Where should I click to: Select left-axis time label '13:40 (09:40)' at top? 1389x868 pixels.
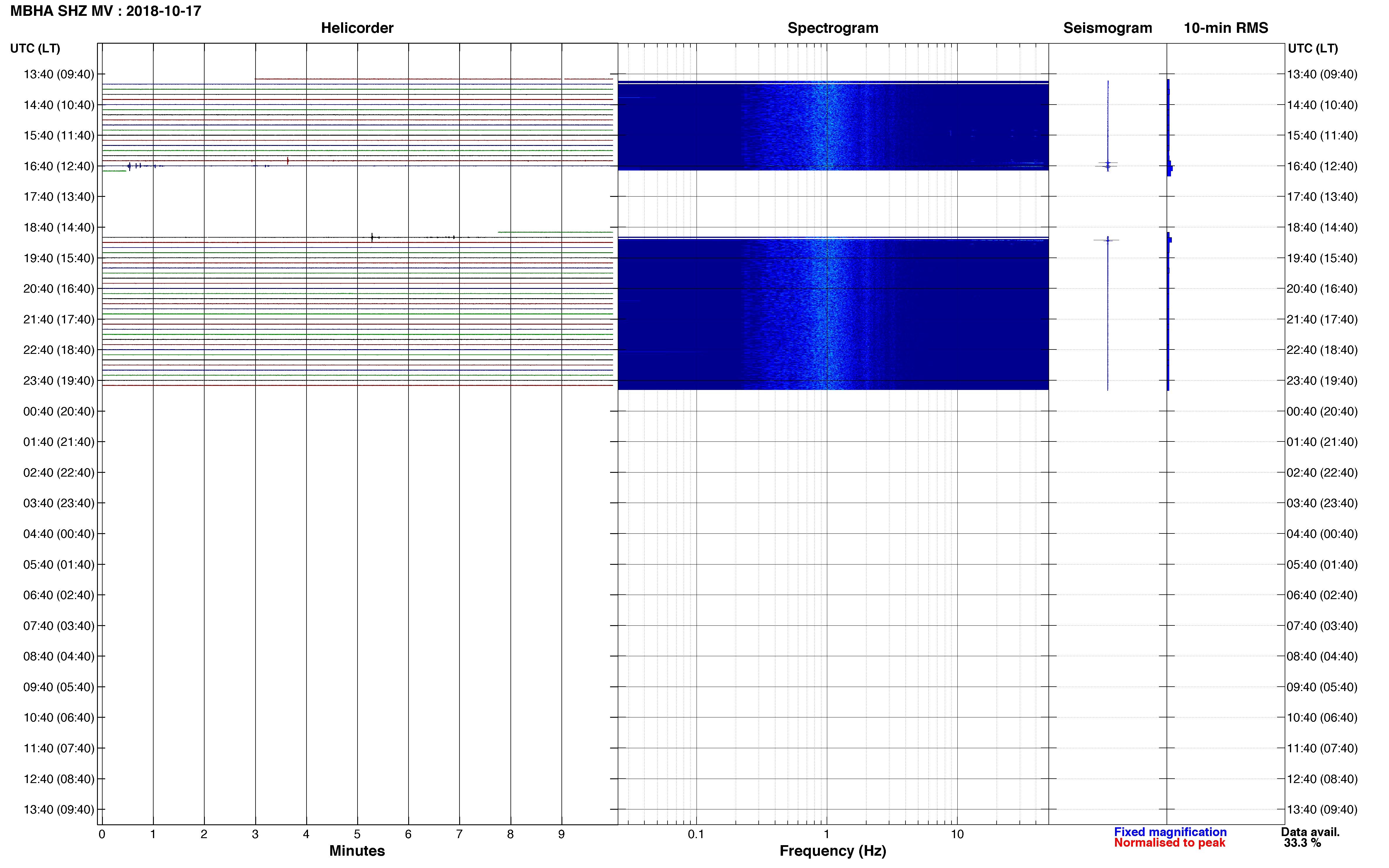click(59, 74)
